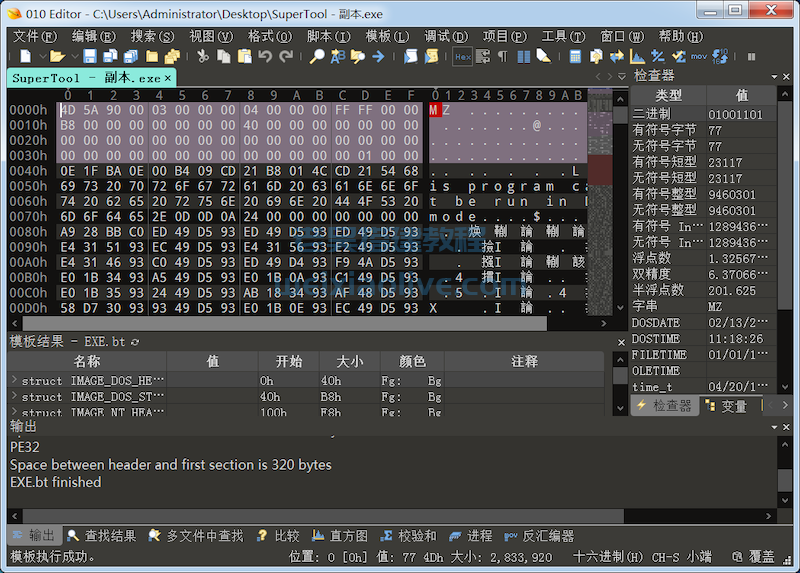Click the Save All icon

tap(131, 56)
